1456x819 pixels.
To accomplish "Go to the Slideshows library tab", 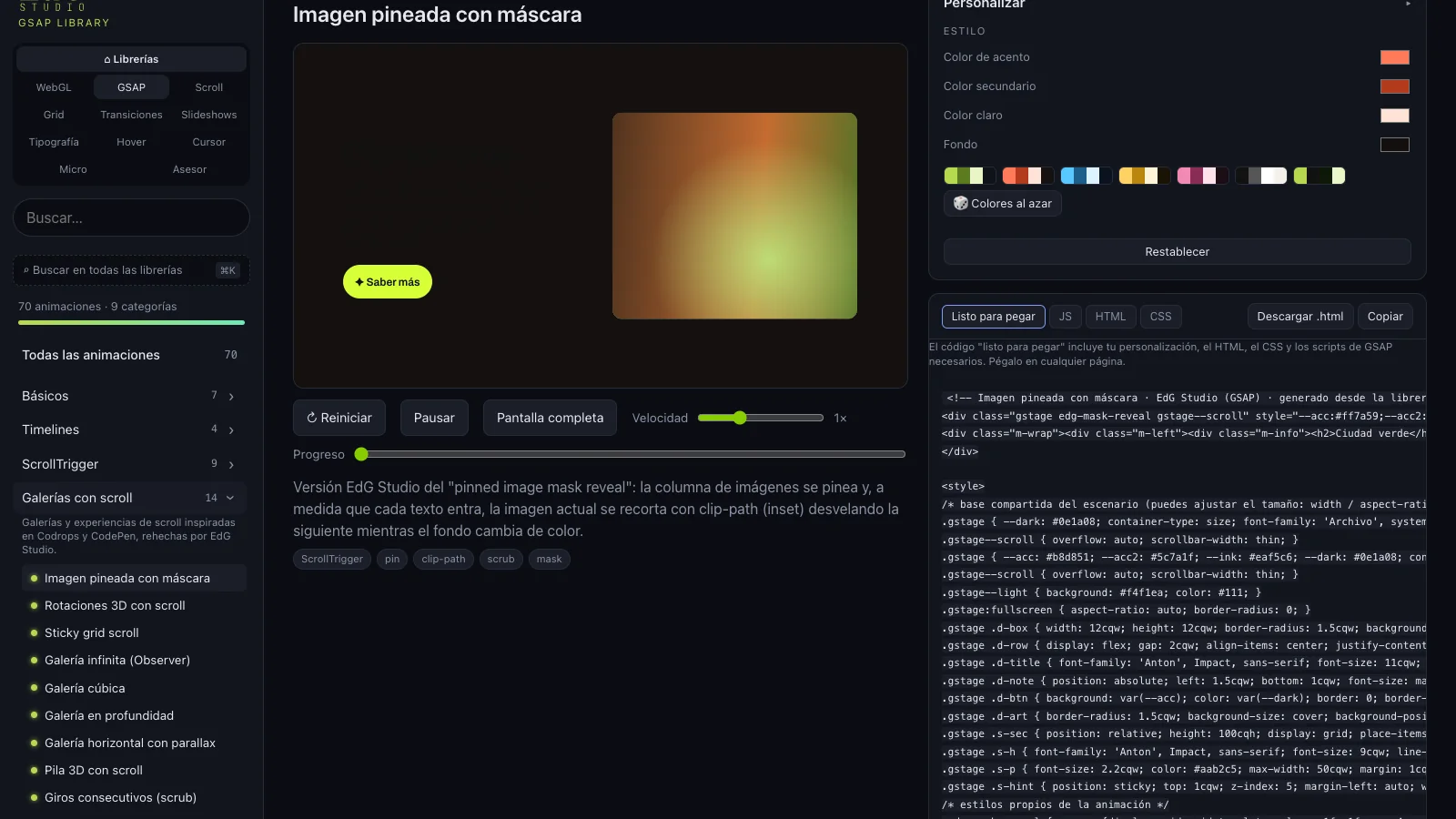I will point(209,115).
